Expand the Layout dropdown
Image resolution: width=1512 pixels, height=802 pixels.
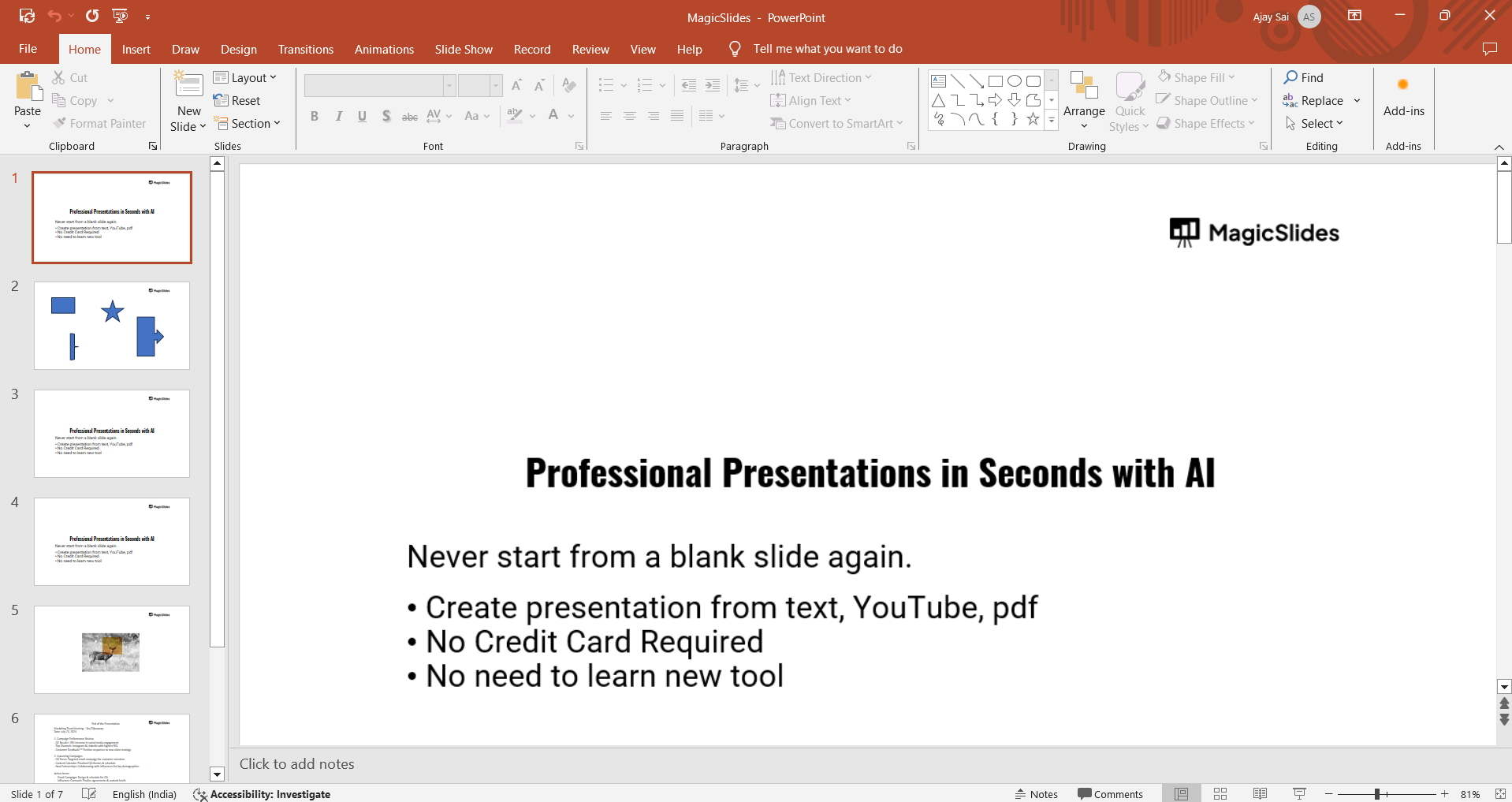click(x=245, y=77)
